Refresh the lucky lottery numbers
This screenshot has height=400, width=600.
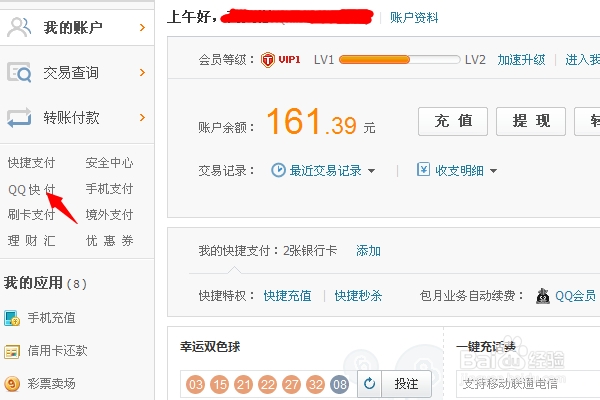click(x=369, y=384)
